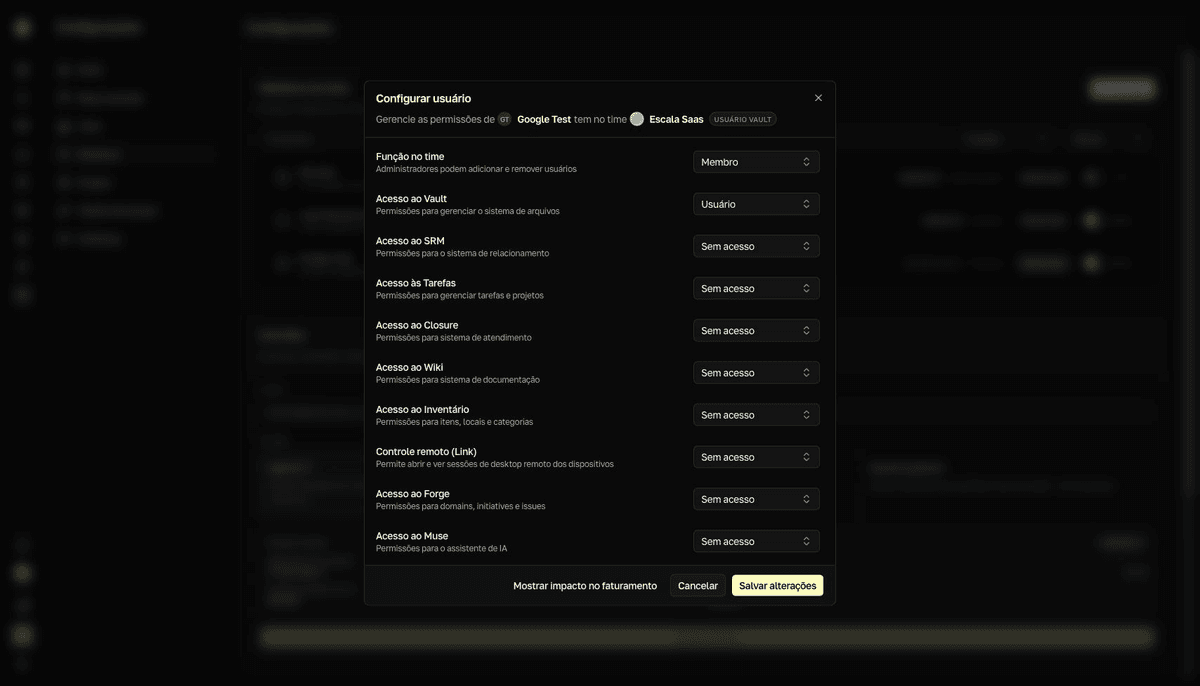Click the Acesso ao Forge label
The height and width of the screenshot is (686, 1200).
click(413, 493)
